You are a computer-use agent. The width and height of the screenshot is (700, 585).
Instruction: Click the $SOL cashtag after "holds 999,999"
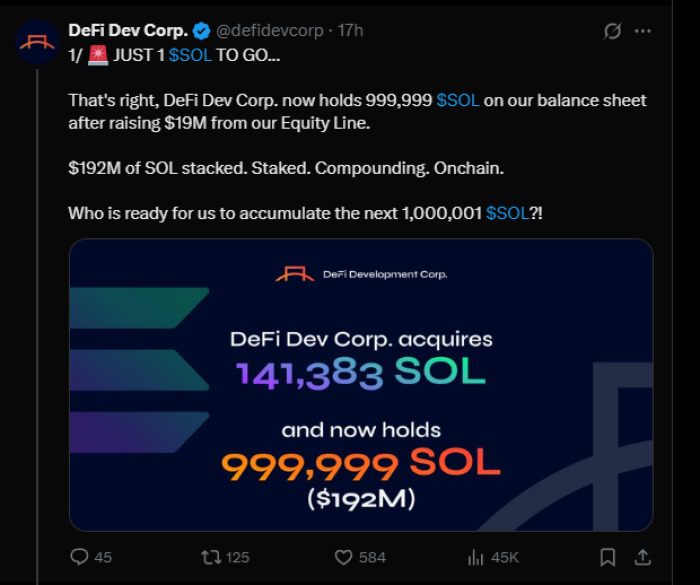coord(458,100)
